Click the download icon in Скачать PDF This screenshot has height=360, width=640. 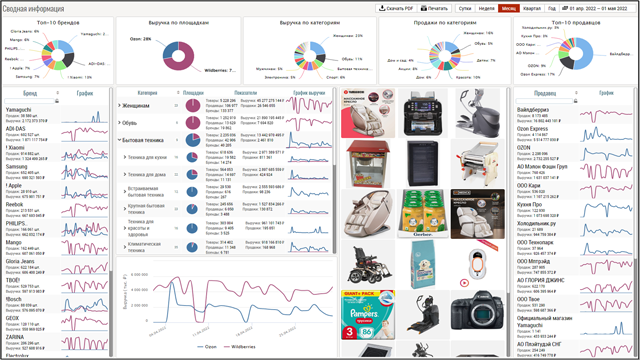tap(382, 8)
